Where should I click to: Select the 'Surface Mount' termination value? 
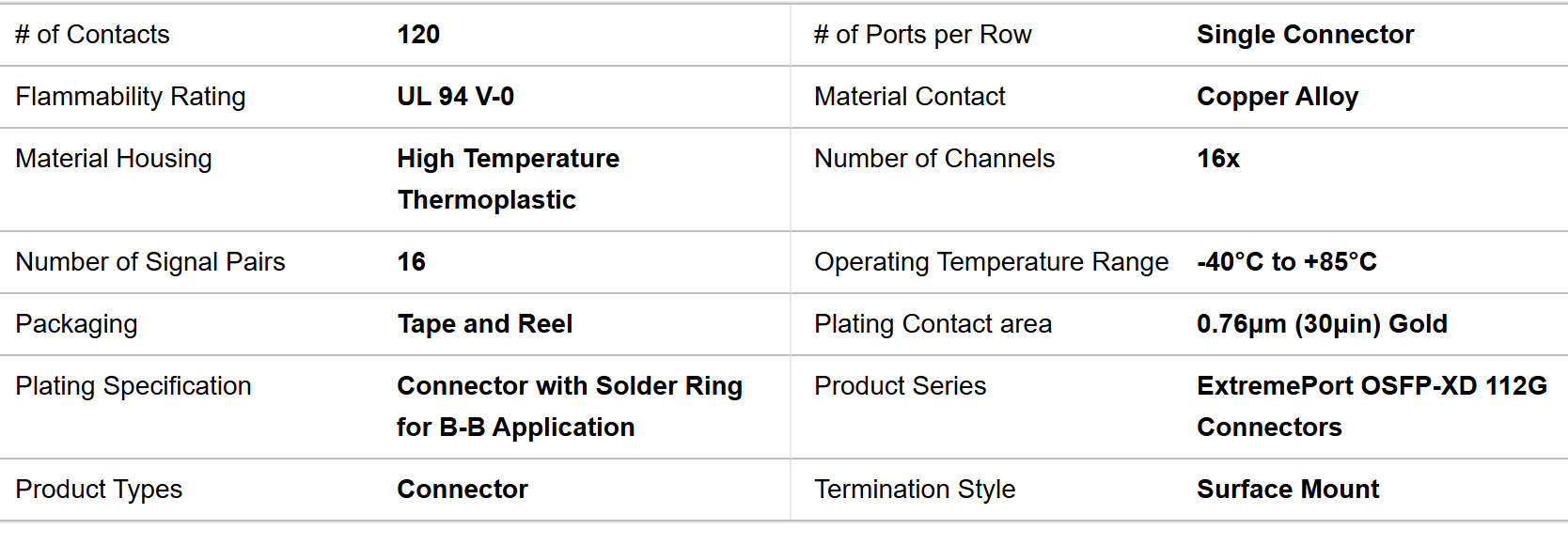tap(1288, 490)
